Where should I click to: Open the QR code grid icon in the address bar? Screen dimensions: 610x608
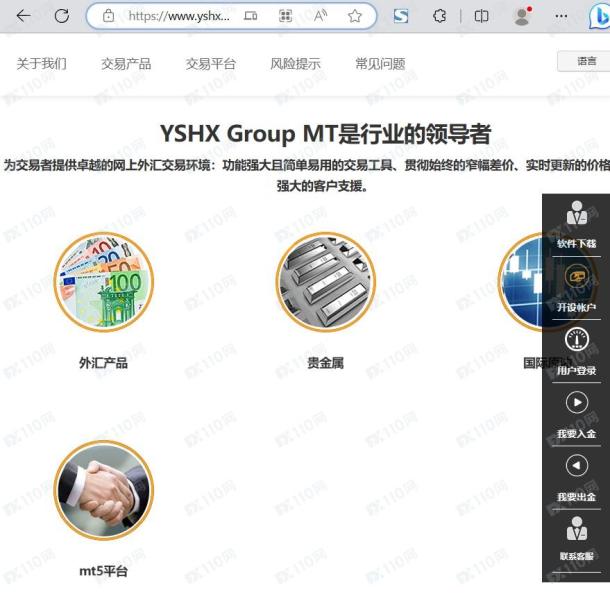(285, 16)
